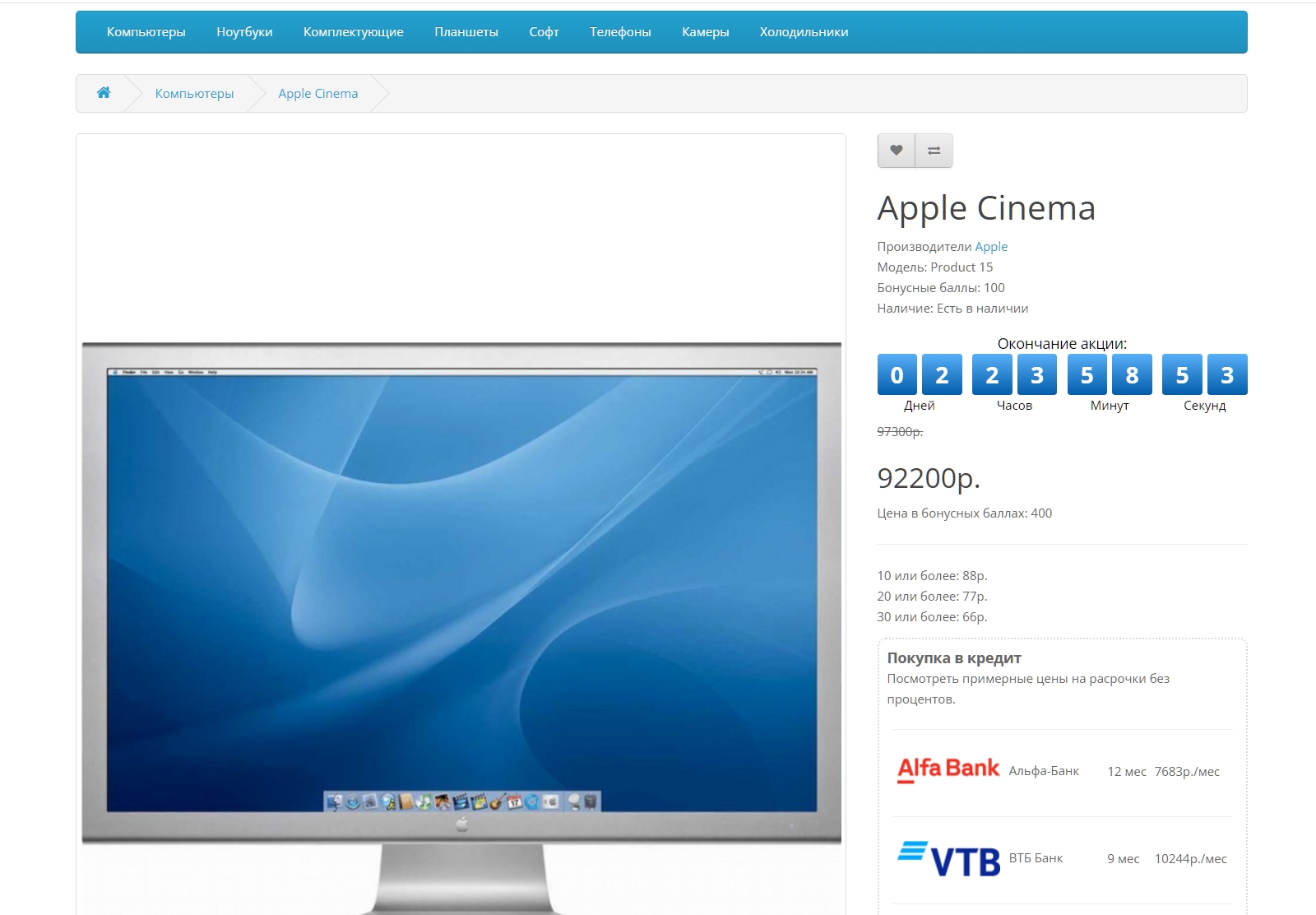Screen dimensions: 1316x915
Task: Go to the home page via house icon
Action: click(104, 93)
